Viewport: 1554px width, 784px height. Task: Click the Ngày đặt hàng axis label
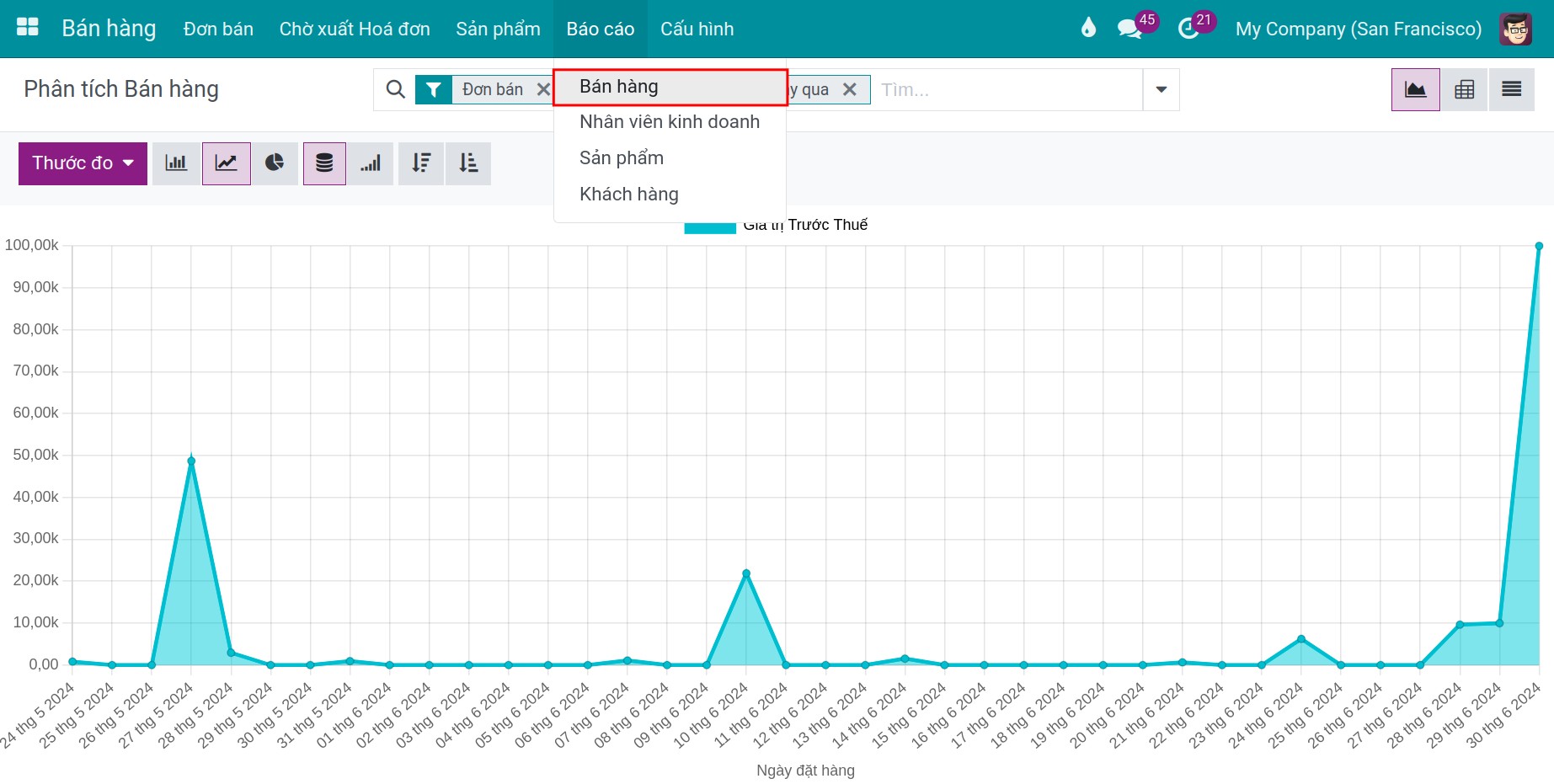pyautogui.click(x=805, y=770)
